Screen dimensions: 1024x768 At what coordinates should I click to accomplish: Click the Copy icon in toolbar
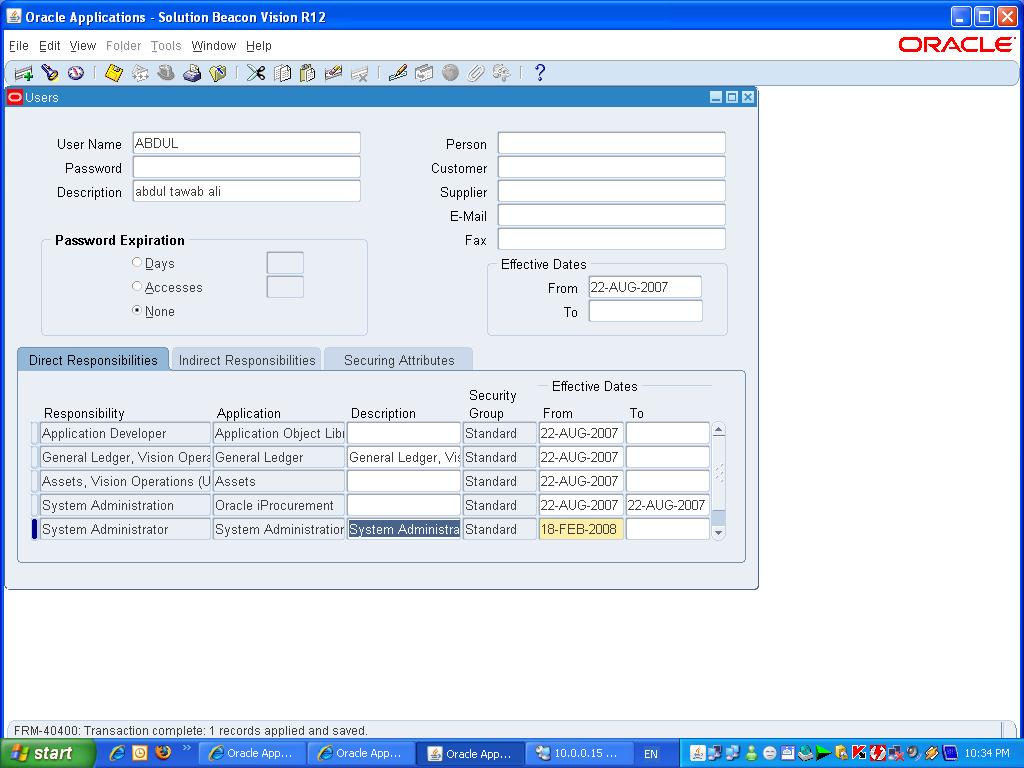pos(282,73)
